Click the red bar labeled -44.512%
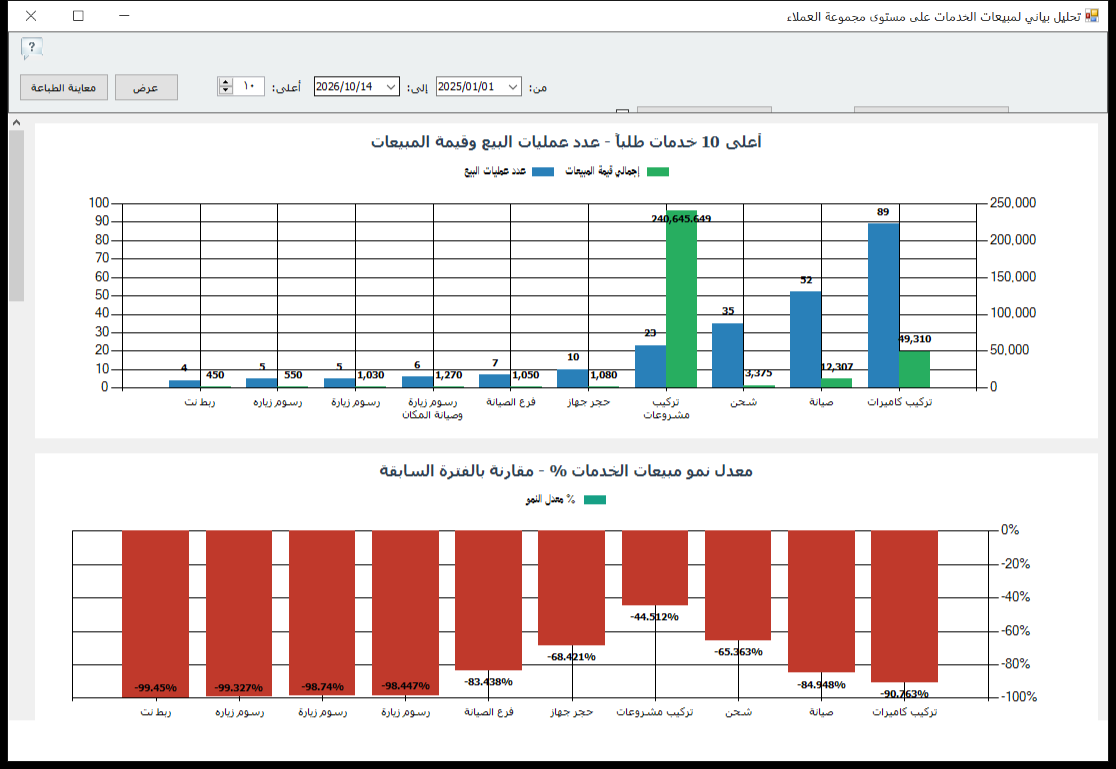The image size is (1116, 769). click(655, 567)
